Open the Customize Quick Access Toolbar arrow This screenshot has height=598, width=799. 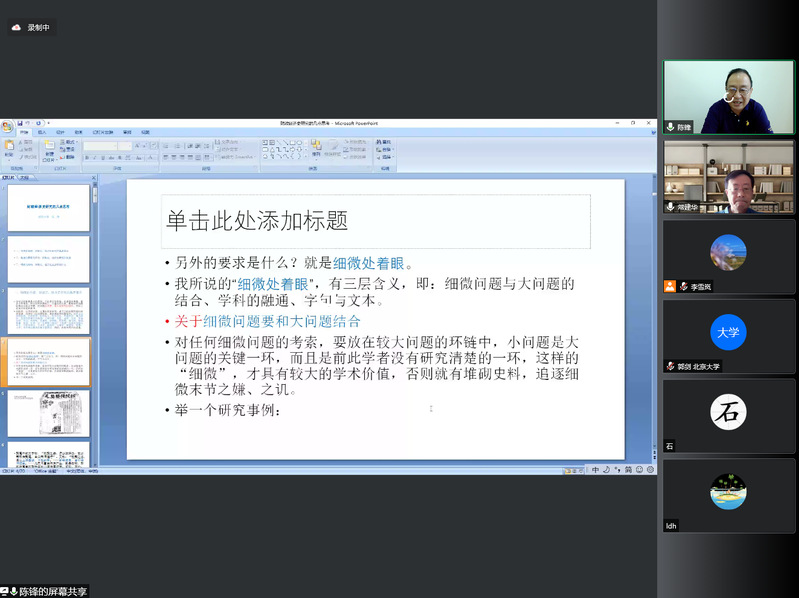coord(48,123)
